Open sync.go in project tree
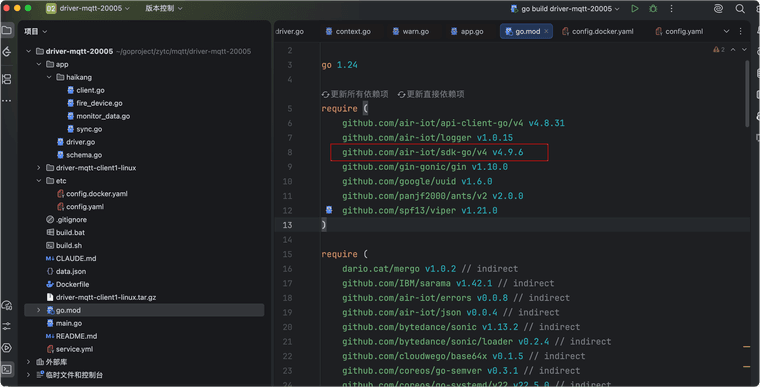Image resolution: width=760 pixels, height=387 pixels. coord(84,129)
